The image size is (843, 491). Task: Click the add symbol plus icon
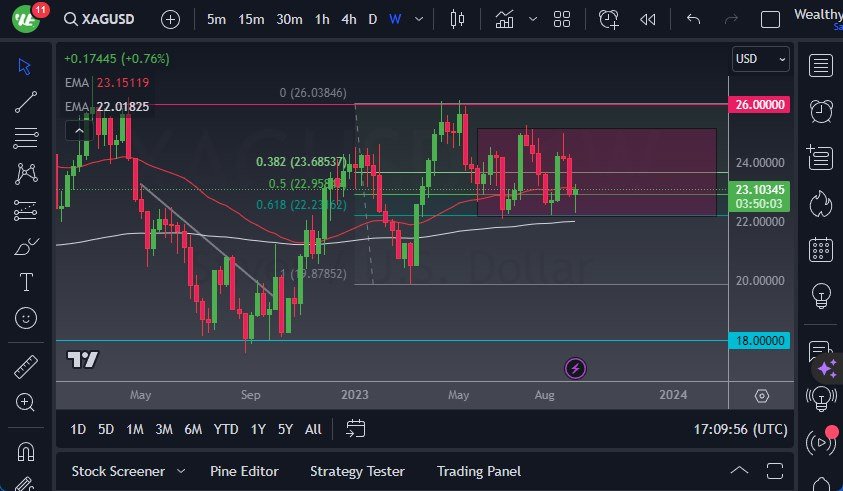(171, 19)
